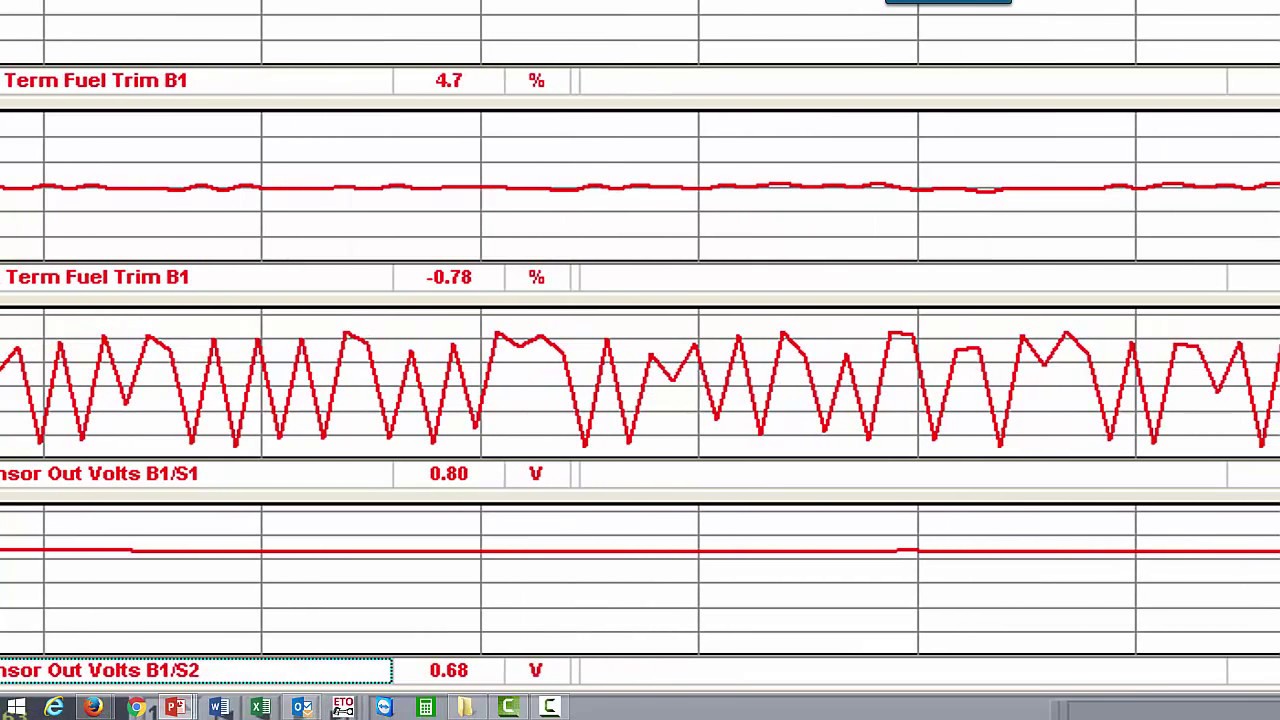This screenshot has width=1280, height=720.
Task: Open the ETO key application icon
Action: point(343,708)
